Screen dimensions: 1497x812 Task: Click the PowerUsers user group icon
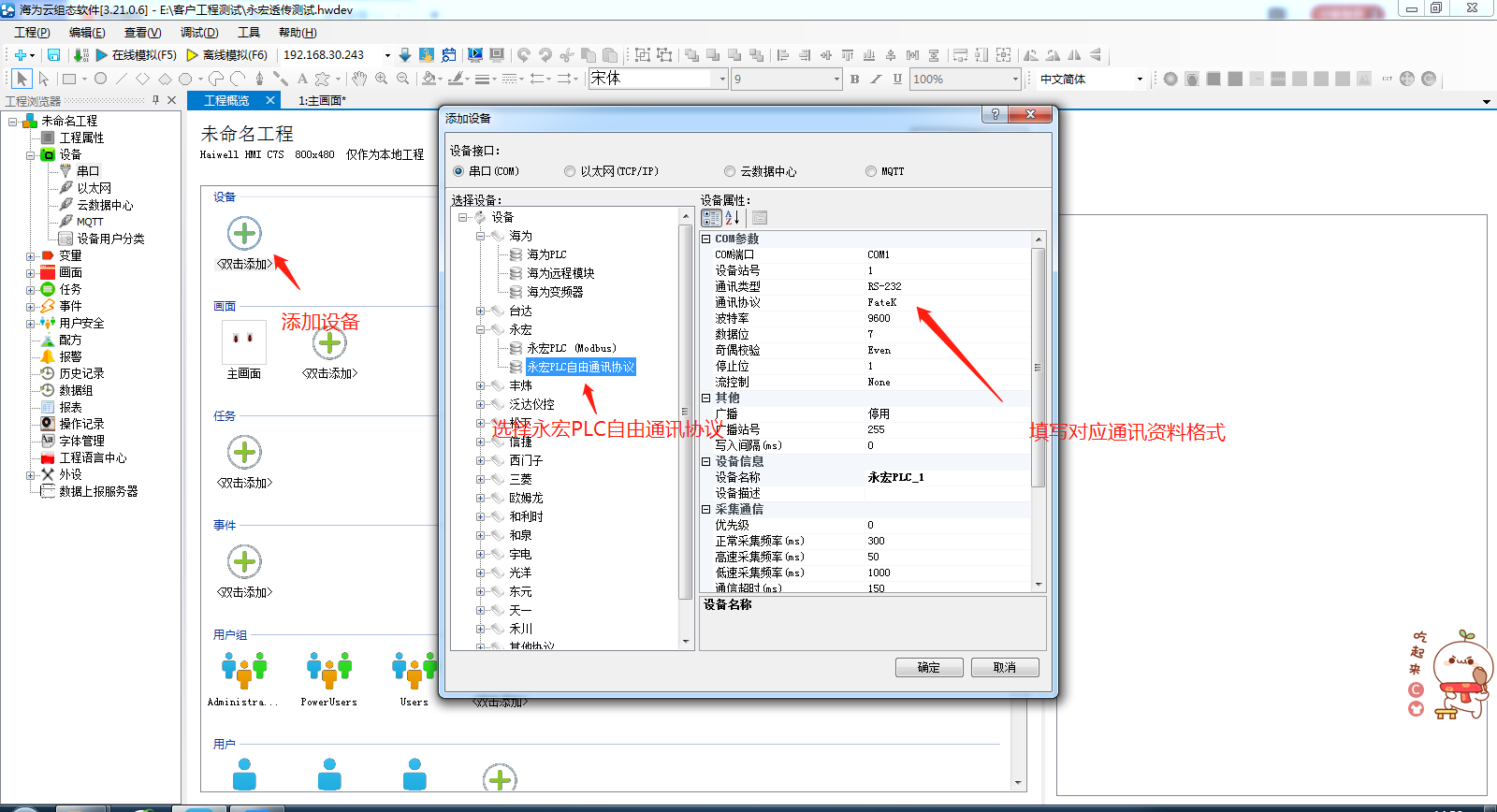click(329, 670)
